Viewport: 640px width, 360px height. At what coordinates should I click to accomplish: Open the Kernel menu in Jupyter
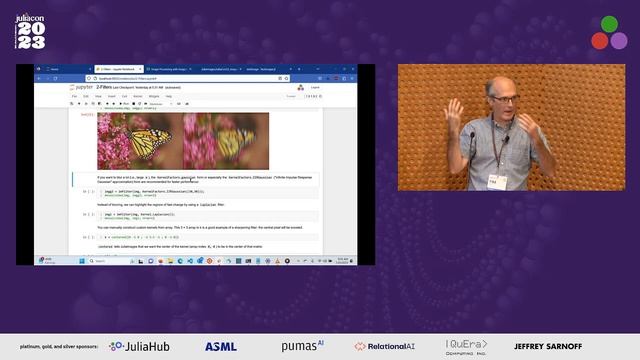[138, 96]
